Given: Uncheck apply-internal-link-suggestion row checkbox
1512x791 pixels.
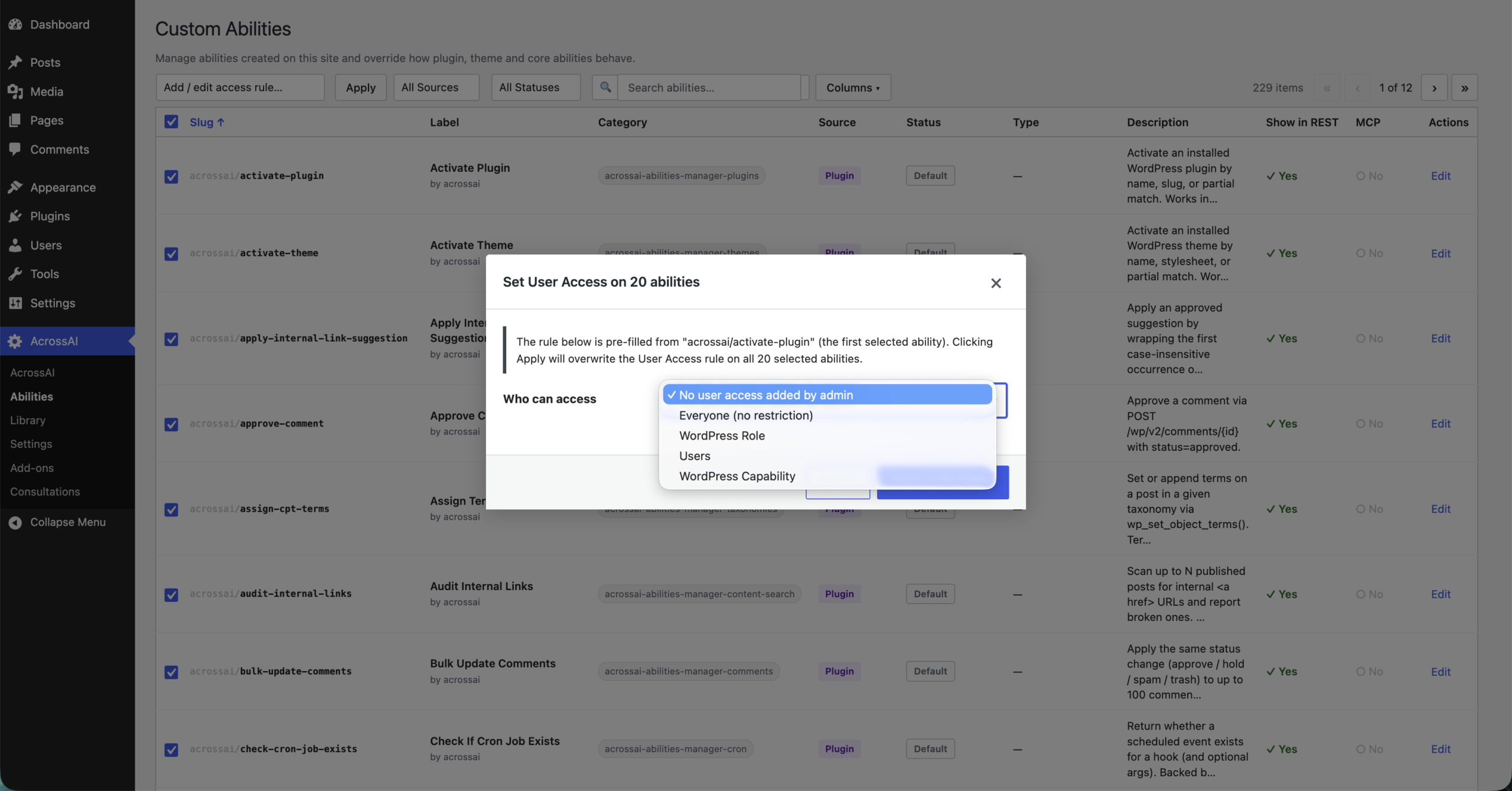Looking at the screenshot, I should tap(171, 338).
